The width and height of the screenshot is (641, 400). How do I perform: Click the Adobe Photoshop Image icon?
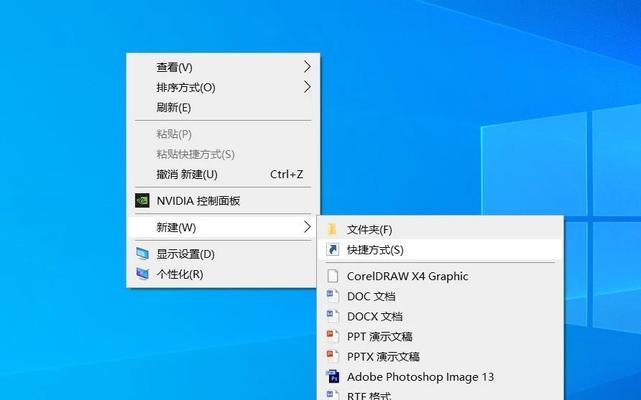click(332, 376)
